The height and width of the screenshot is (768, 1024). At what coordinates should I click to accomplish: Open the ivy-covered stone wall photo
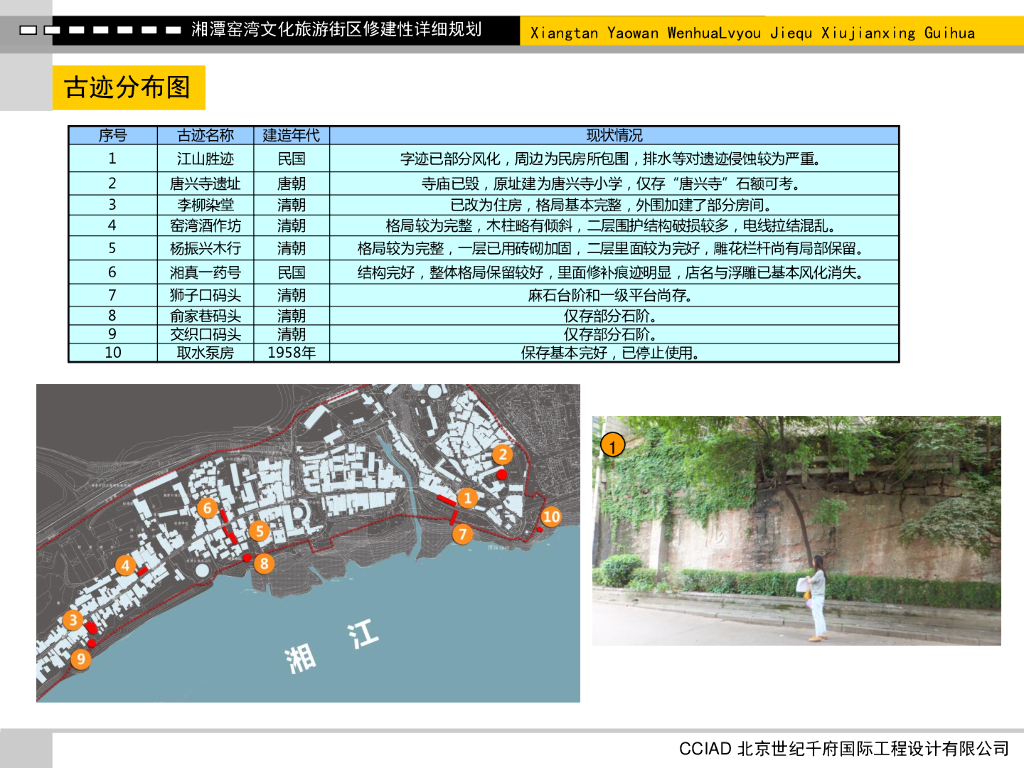click(796, 530)
